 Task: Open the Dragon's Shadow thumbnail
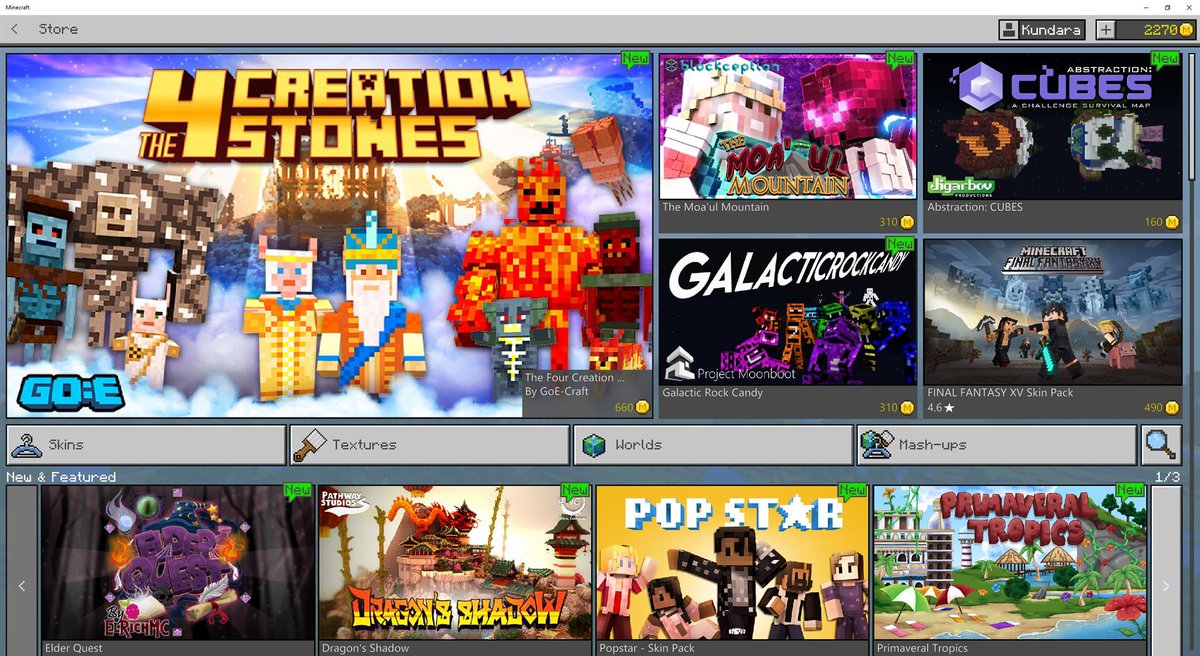point(455,563)
